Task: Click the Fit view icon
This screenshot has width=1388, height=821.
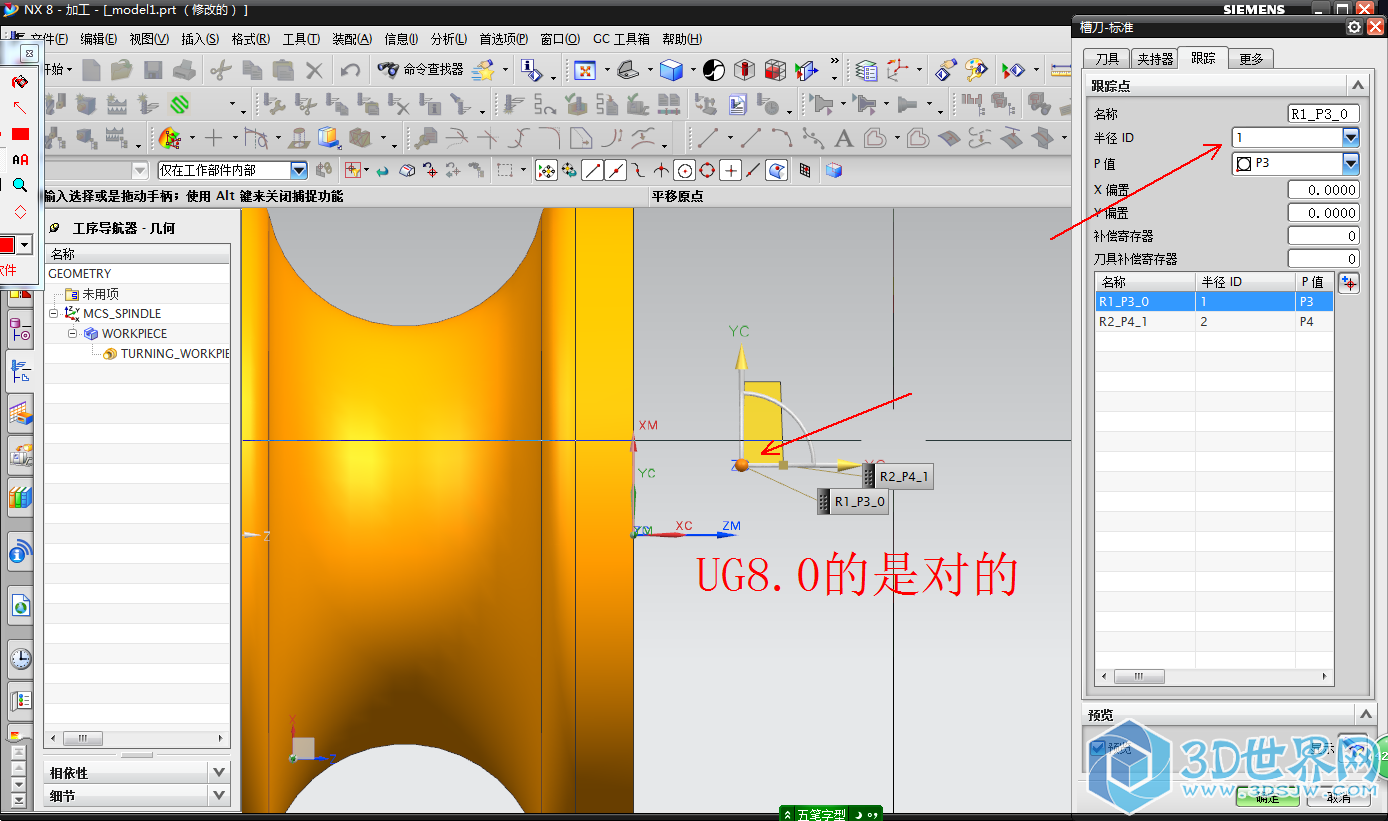Action: pos(584,70)
